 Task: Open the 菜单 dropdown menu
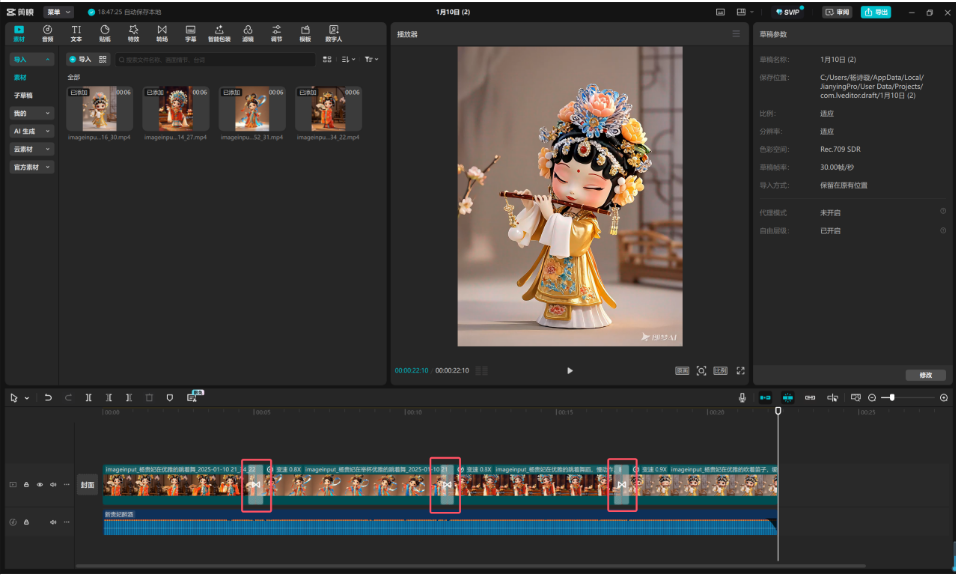pos(59,12)
